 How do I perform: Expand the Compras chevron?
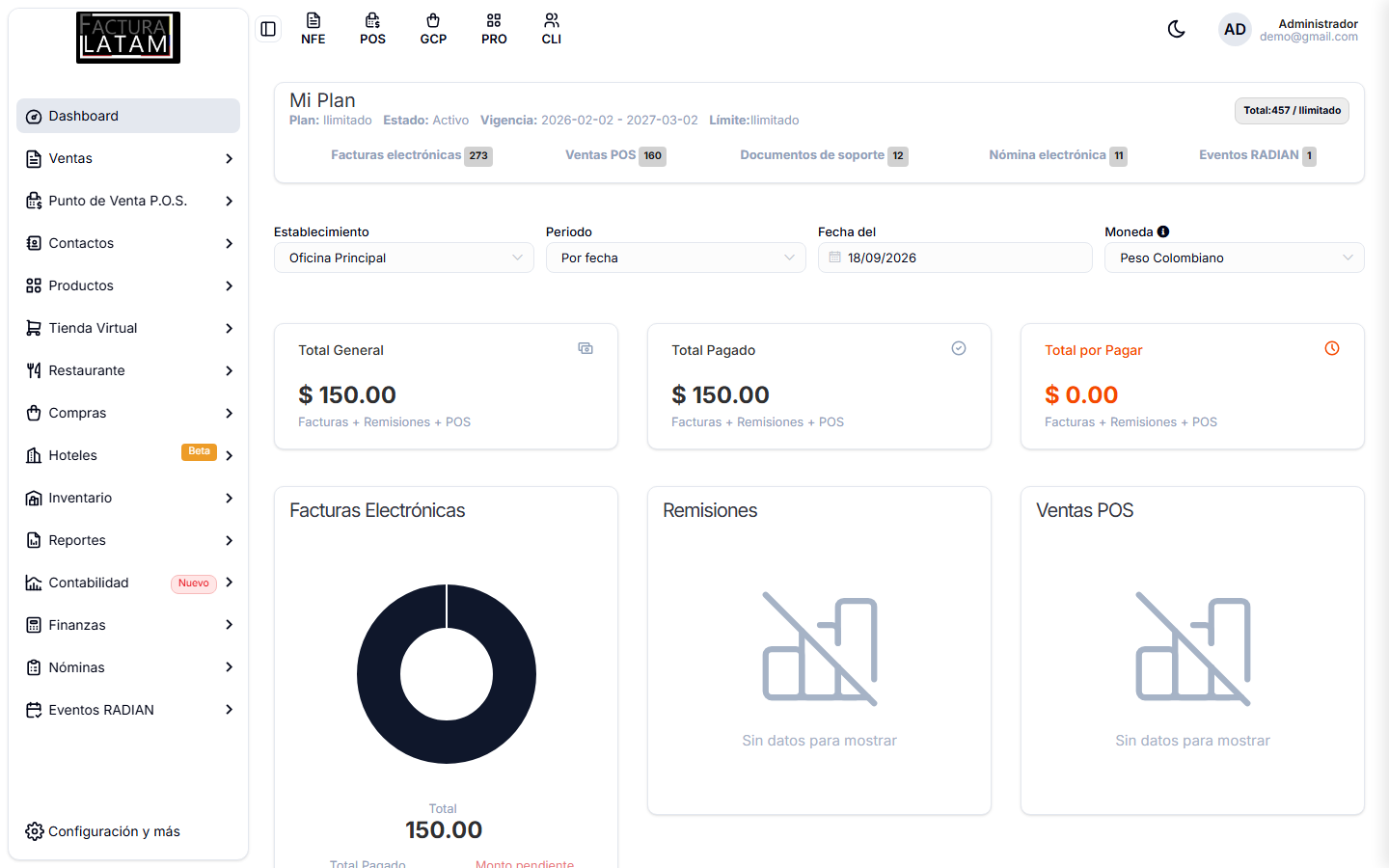229,413
